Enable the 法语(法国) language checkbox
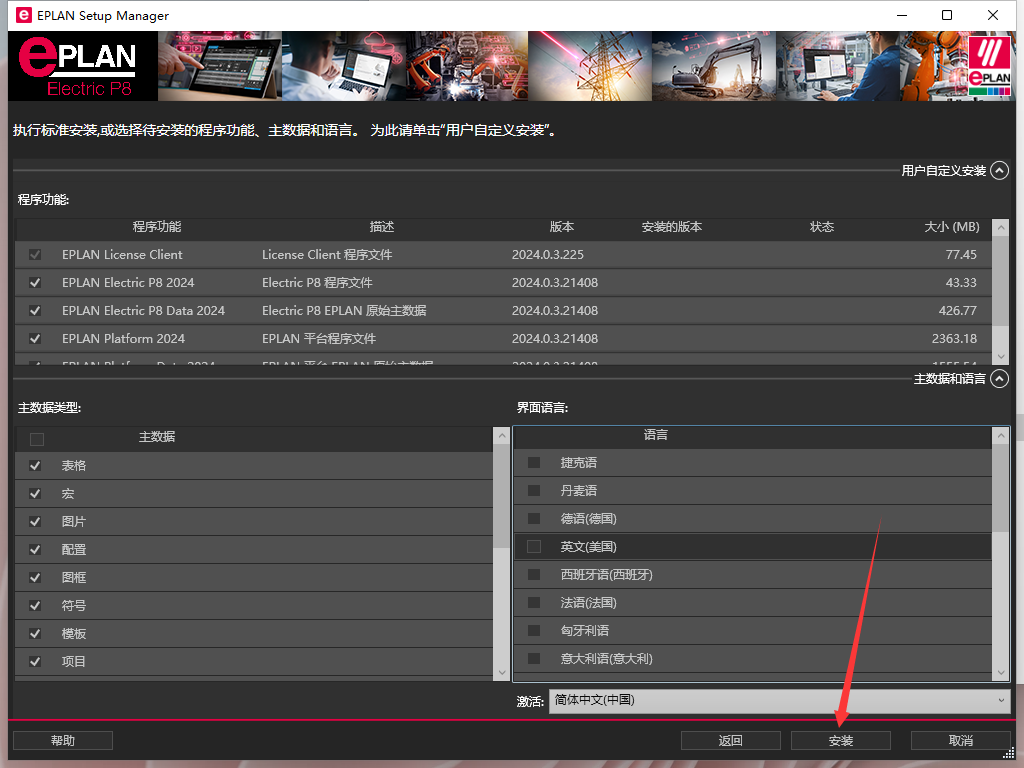The height and width of the screenshot is (768, 1024). click(533, 602)
